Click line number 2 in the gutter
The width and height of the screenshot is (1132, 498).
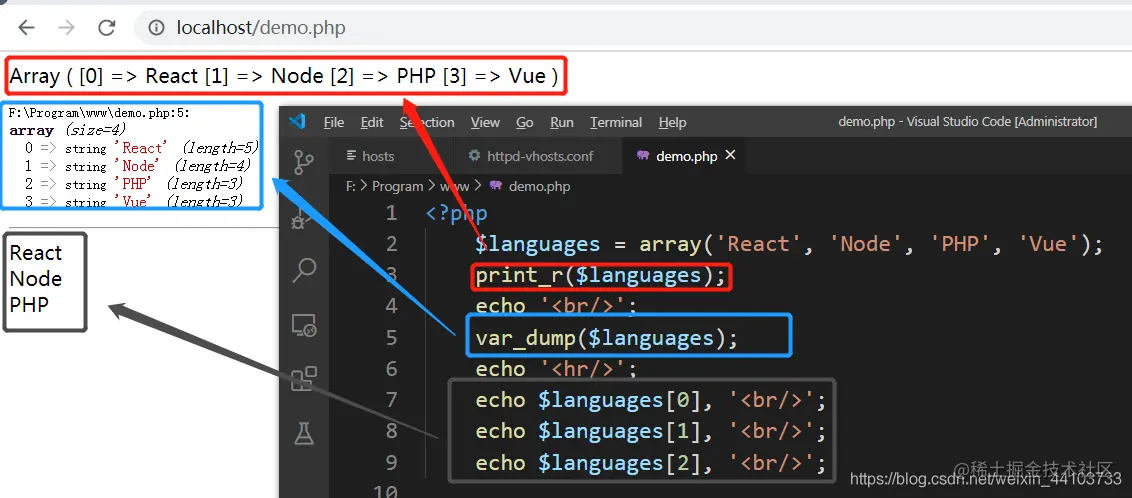(391, 244)
